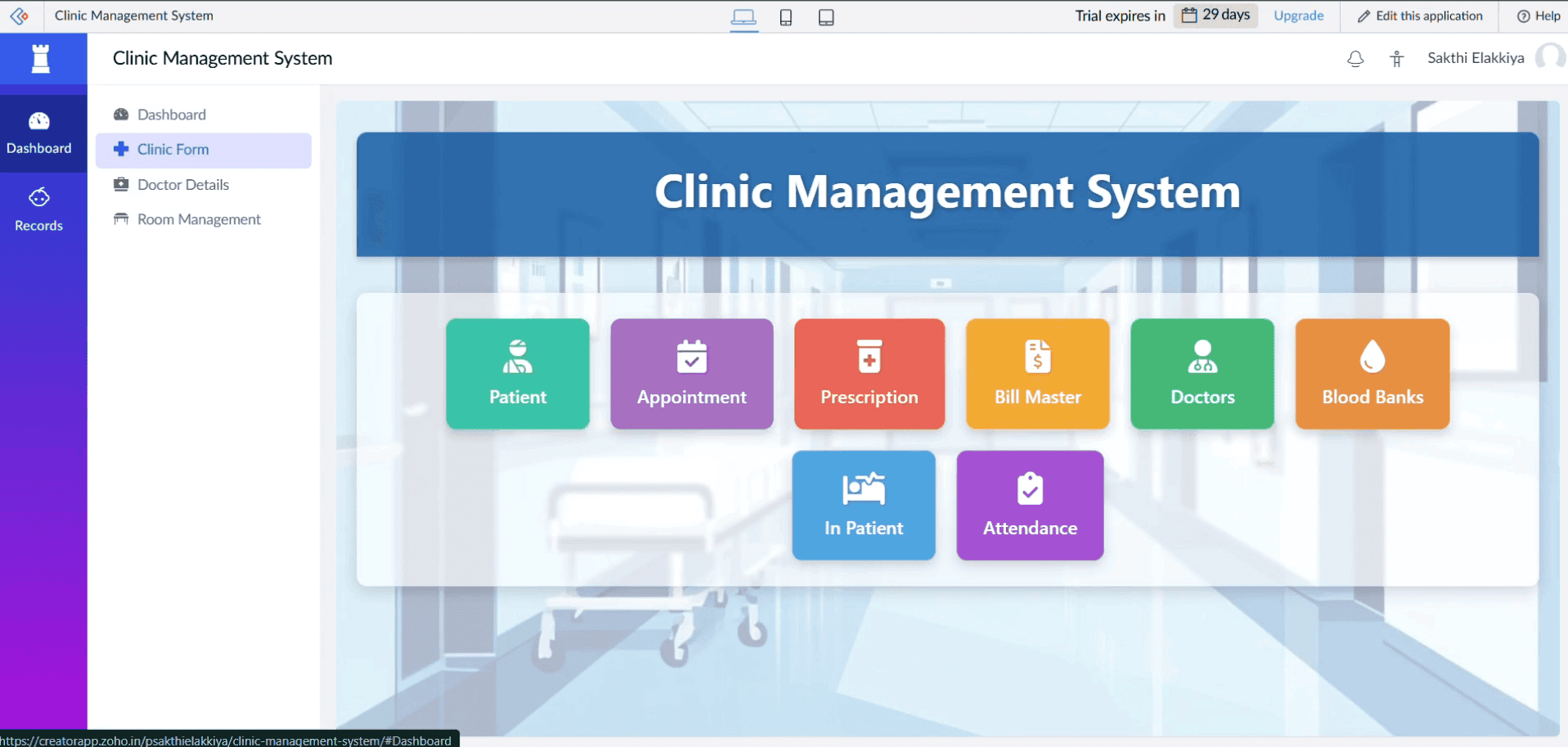
Task: Open the Dashboard section in purple sidebar
Action: pyautogui.click(x=39, y=133)
